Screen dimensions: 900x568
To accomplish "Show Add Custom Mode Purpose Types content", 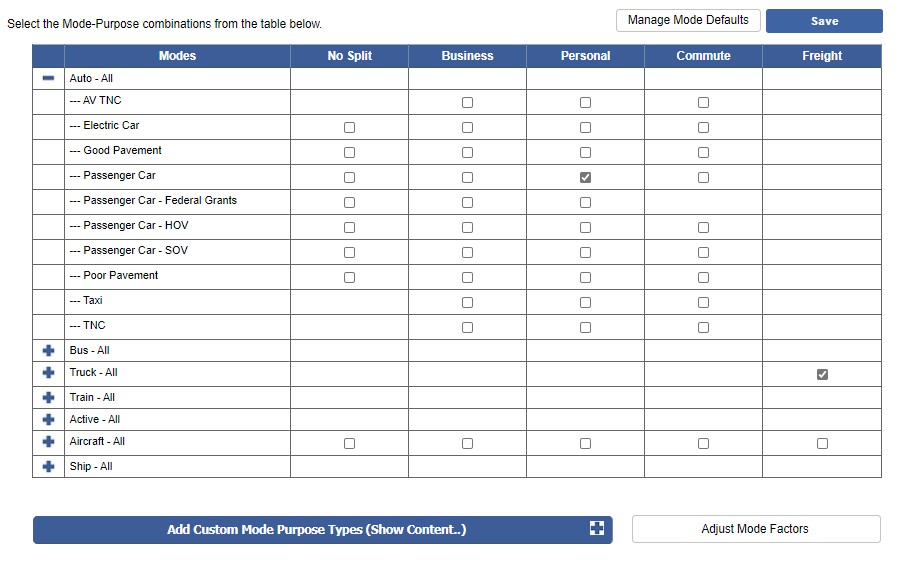I will click(316, 530).
